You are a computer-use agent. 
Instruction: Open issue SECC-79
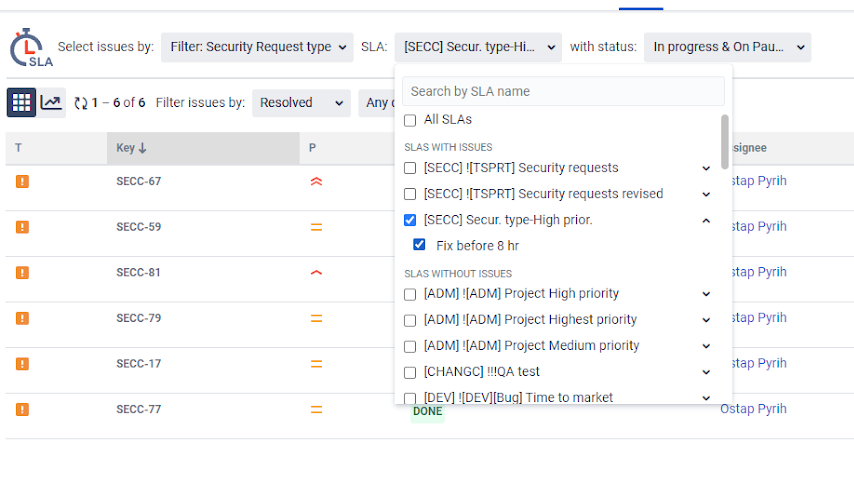(x=139, y=318)
